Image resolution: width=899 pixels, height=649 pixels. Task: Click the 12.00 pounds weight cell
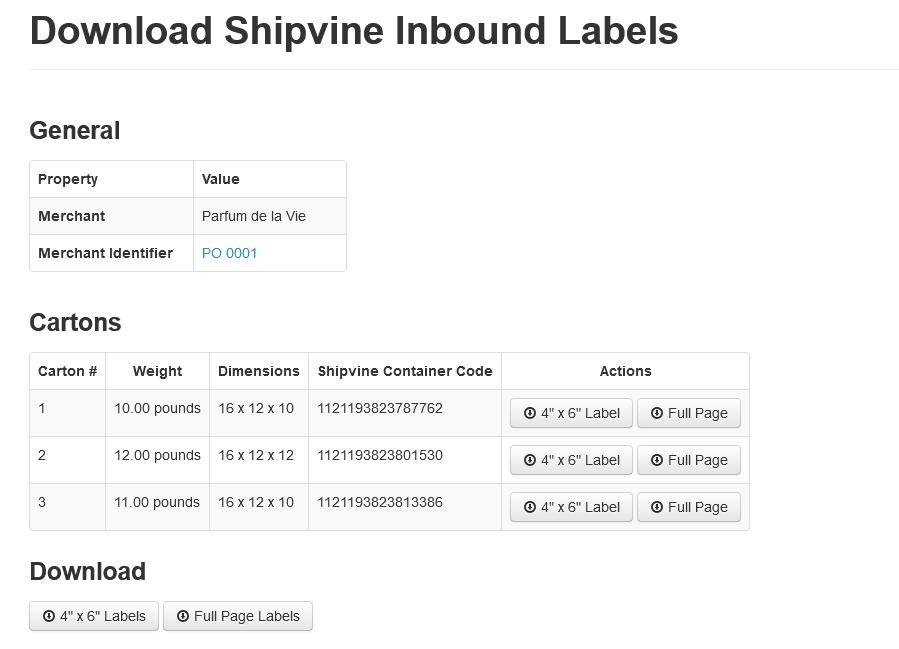tap(157, 455)
